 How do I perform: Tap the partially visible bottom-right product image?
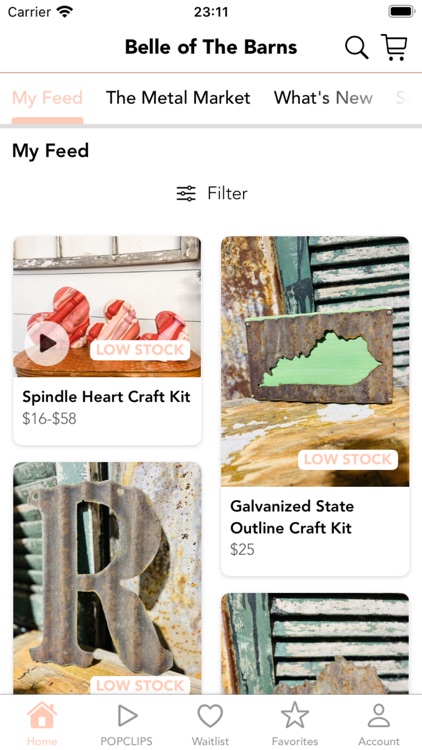(x=315, y=644)
